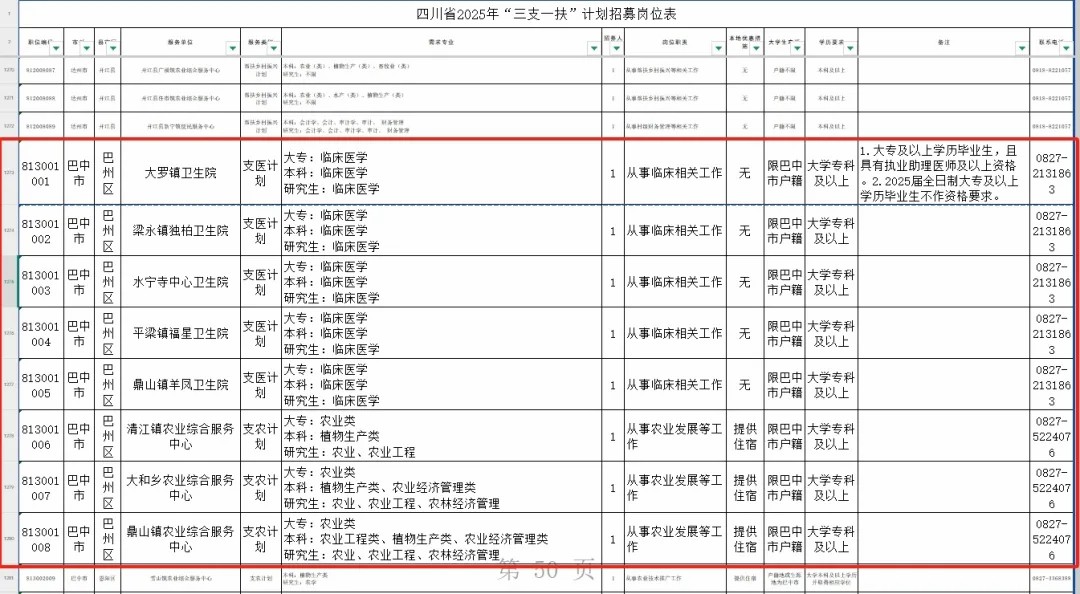Open the 县(区) column filter dropdown
This screenshot has height=594, width=1080.
[113, 48]
